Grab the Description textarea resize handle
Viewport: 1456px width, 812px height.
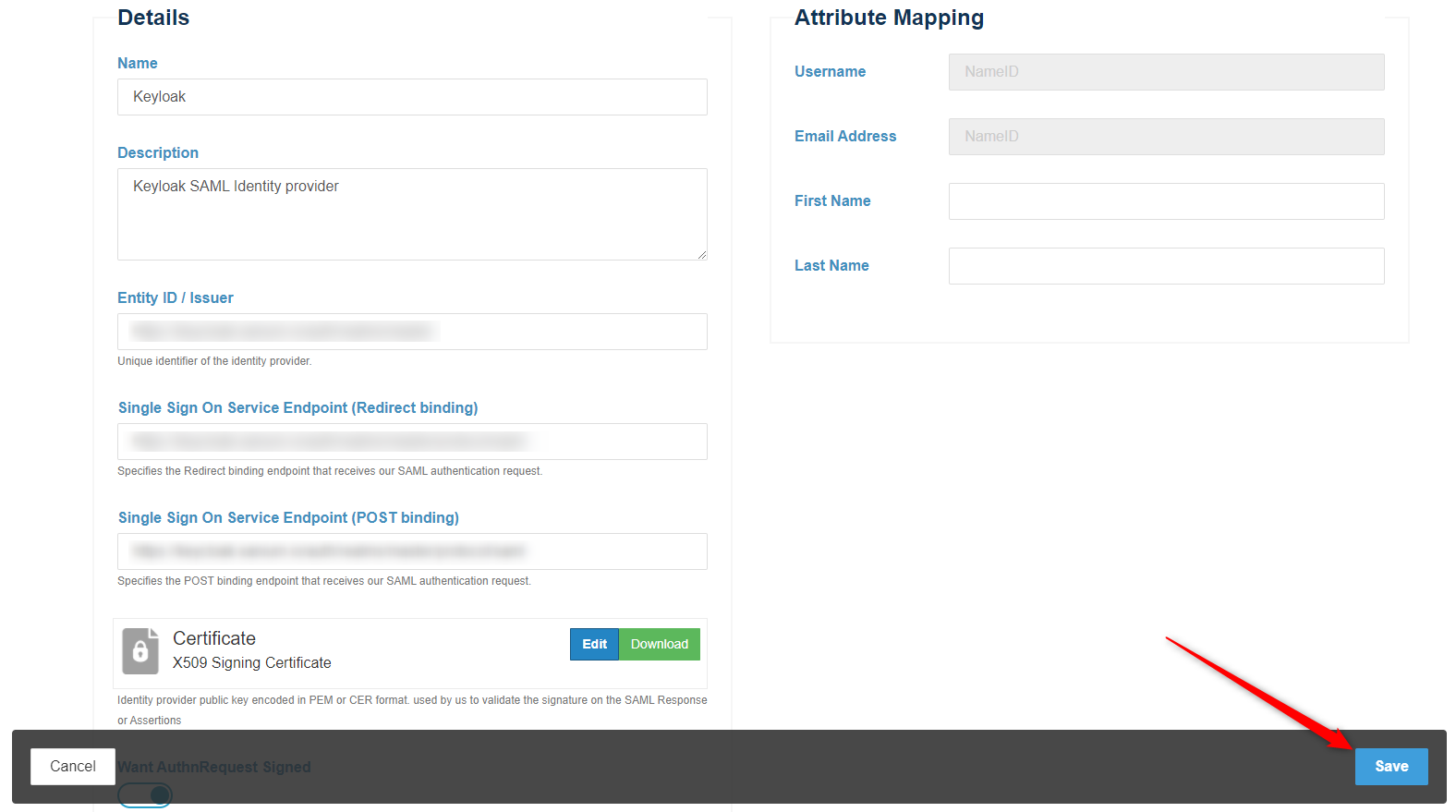pyautogui.click(x=702, y=255)
